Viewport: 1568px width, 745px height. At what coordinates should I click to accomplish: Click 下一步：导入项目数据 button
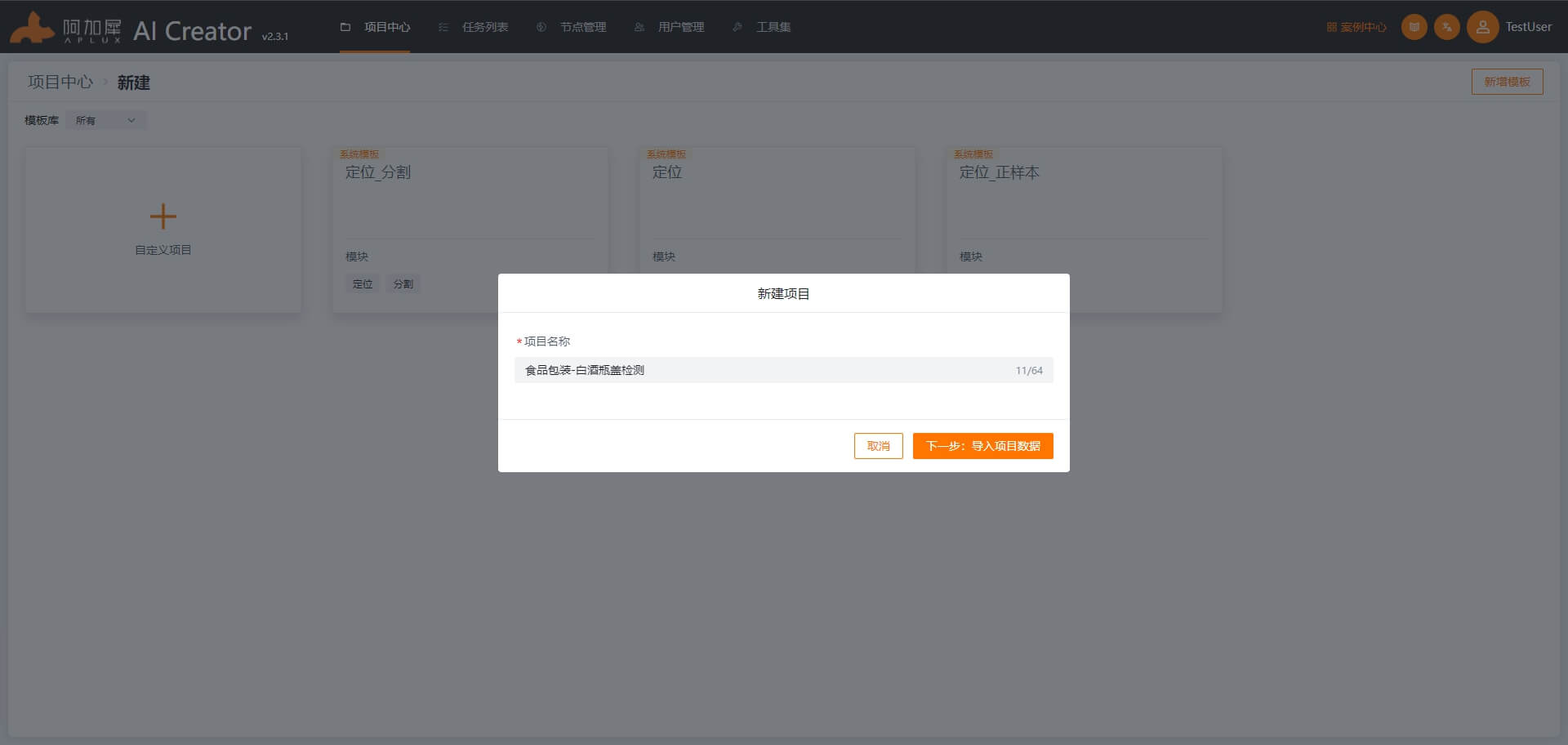tap(982, 446)
